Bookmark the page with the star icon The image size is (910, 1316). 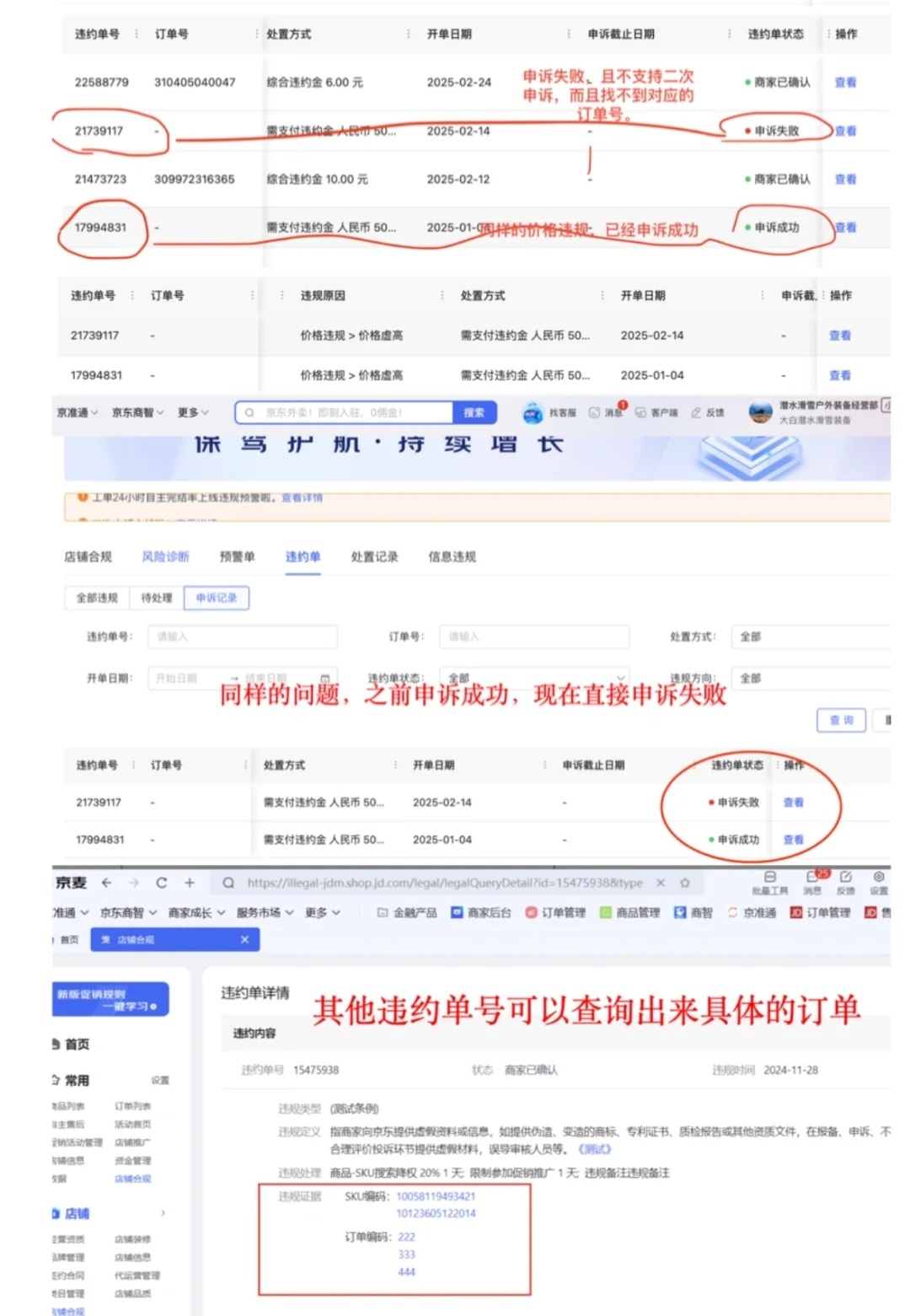(x=685, y=883)
